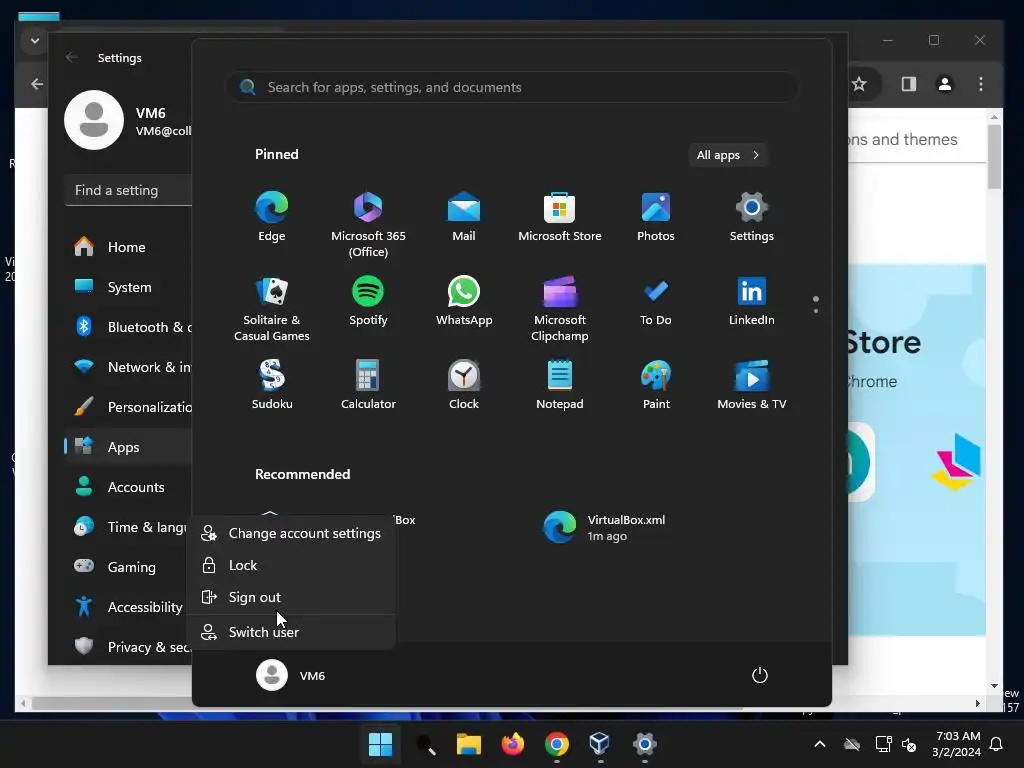Viewport: 1024px width, 768px height.
Task: Open System in Settings sidebar
Action: (x=129, y=287)
